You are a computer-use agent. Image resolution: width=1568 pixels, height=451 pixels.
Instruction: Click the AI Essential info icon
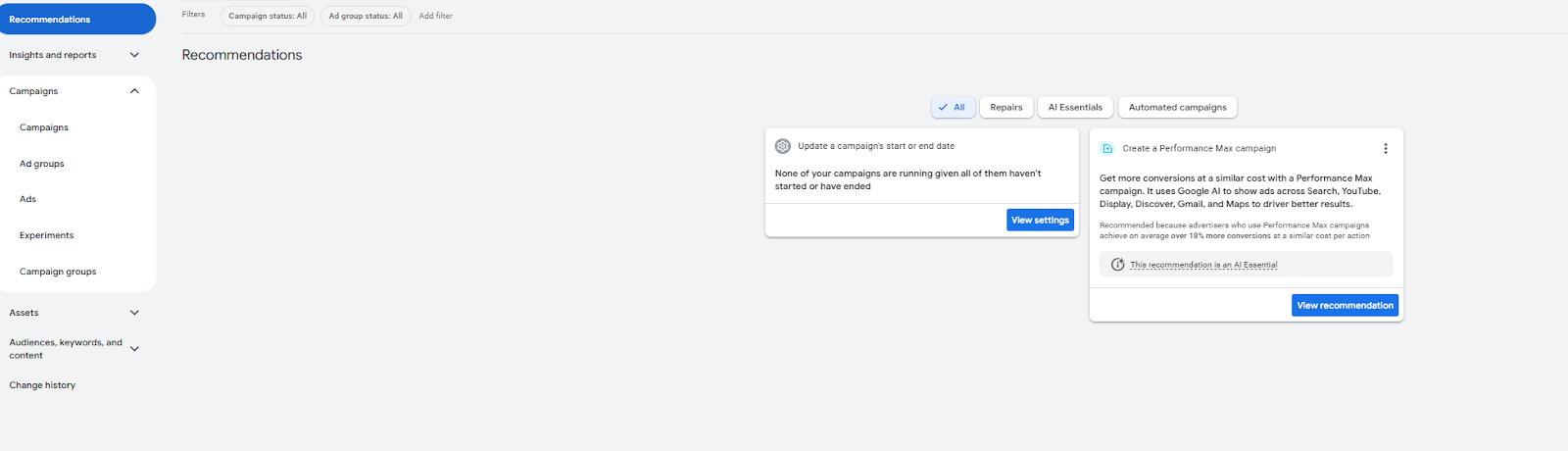tap(1117, 265)
